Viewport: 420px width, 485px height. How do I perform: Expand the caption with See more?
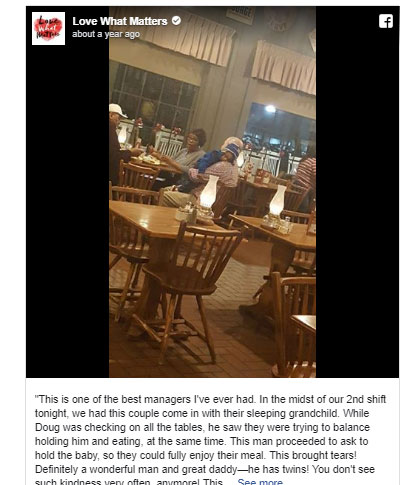(x=260, y=482)
